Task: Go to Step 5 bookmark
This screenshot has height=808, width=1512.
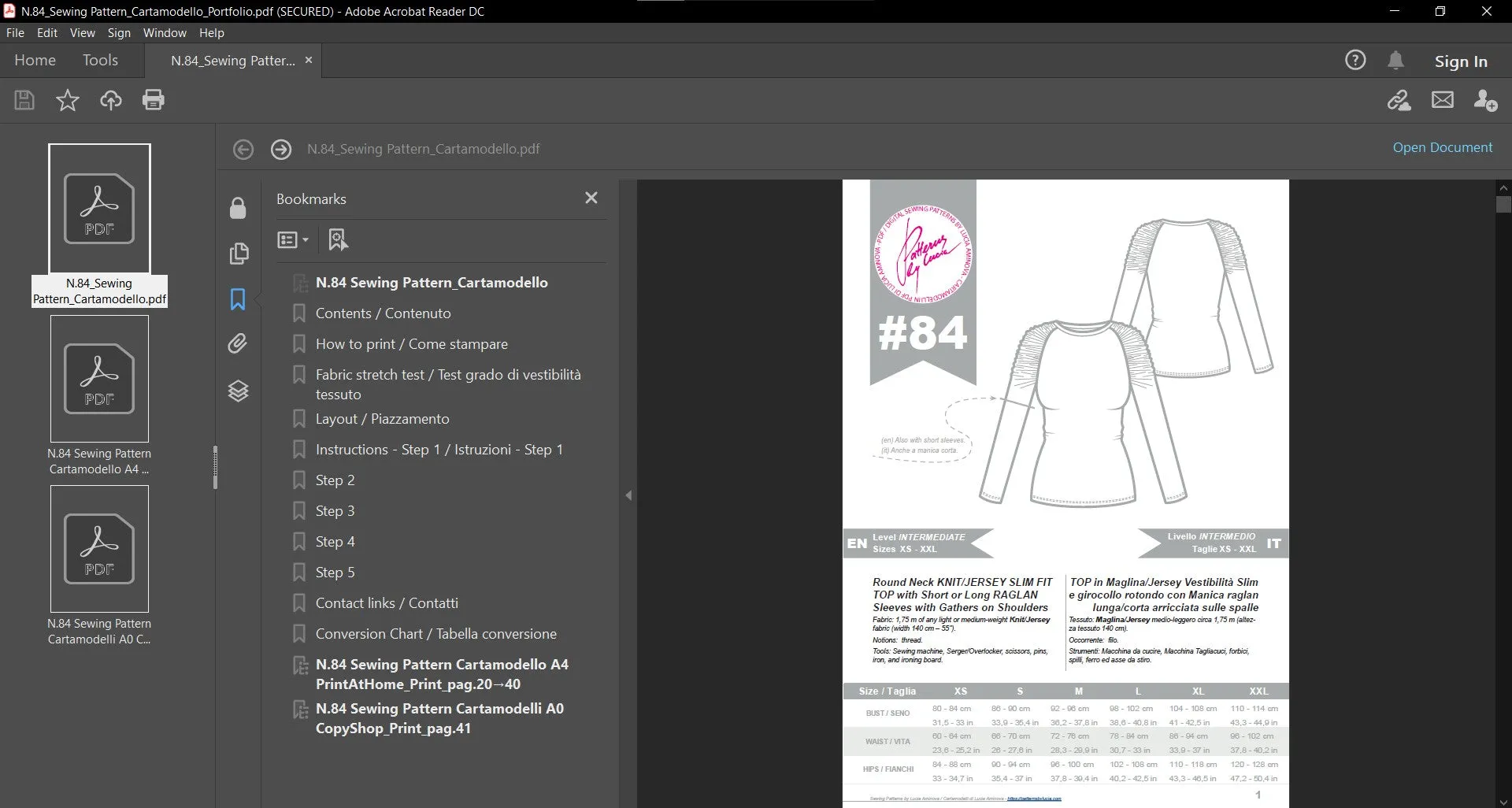Action: point(335,572)
